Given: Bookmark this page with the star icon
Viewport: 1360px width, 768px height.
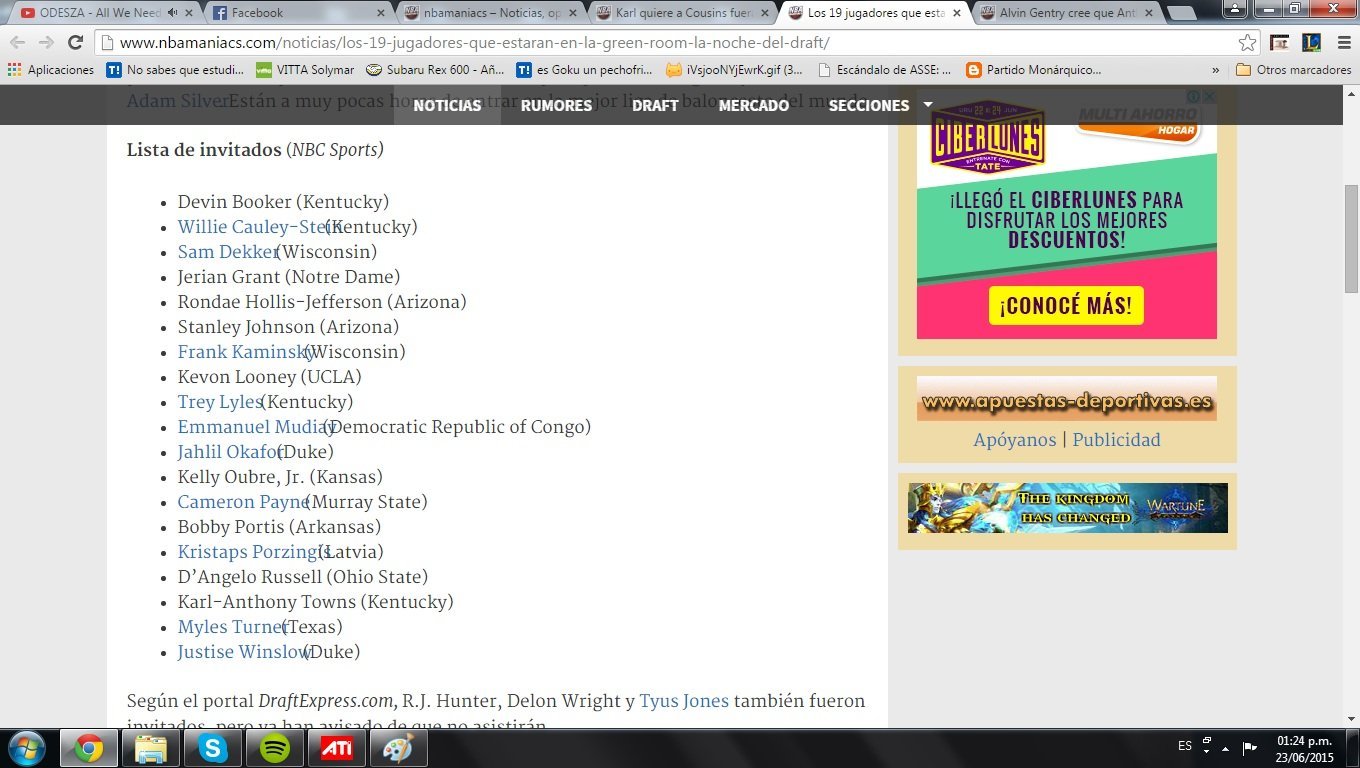Looking at the screenshot, I should point(1247,43).
